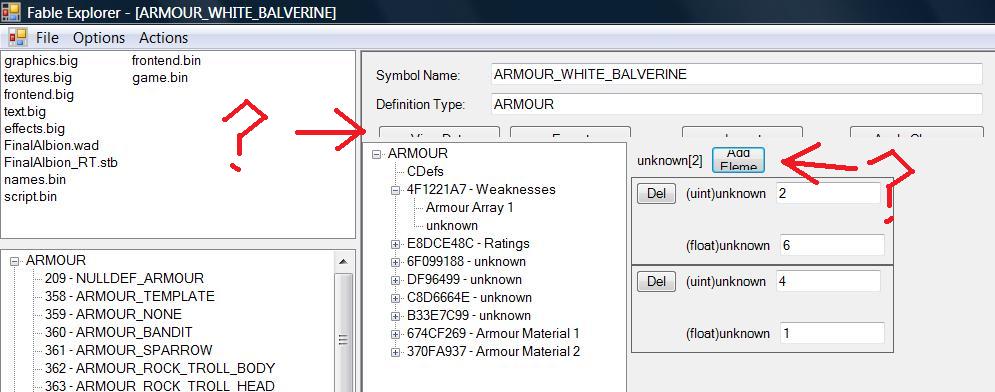Open the File menu
This screenshot has height=392, width=995.
(48, 37)
